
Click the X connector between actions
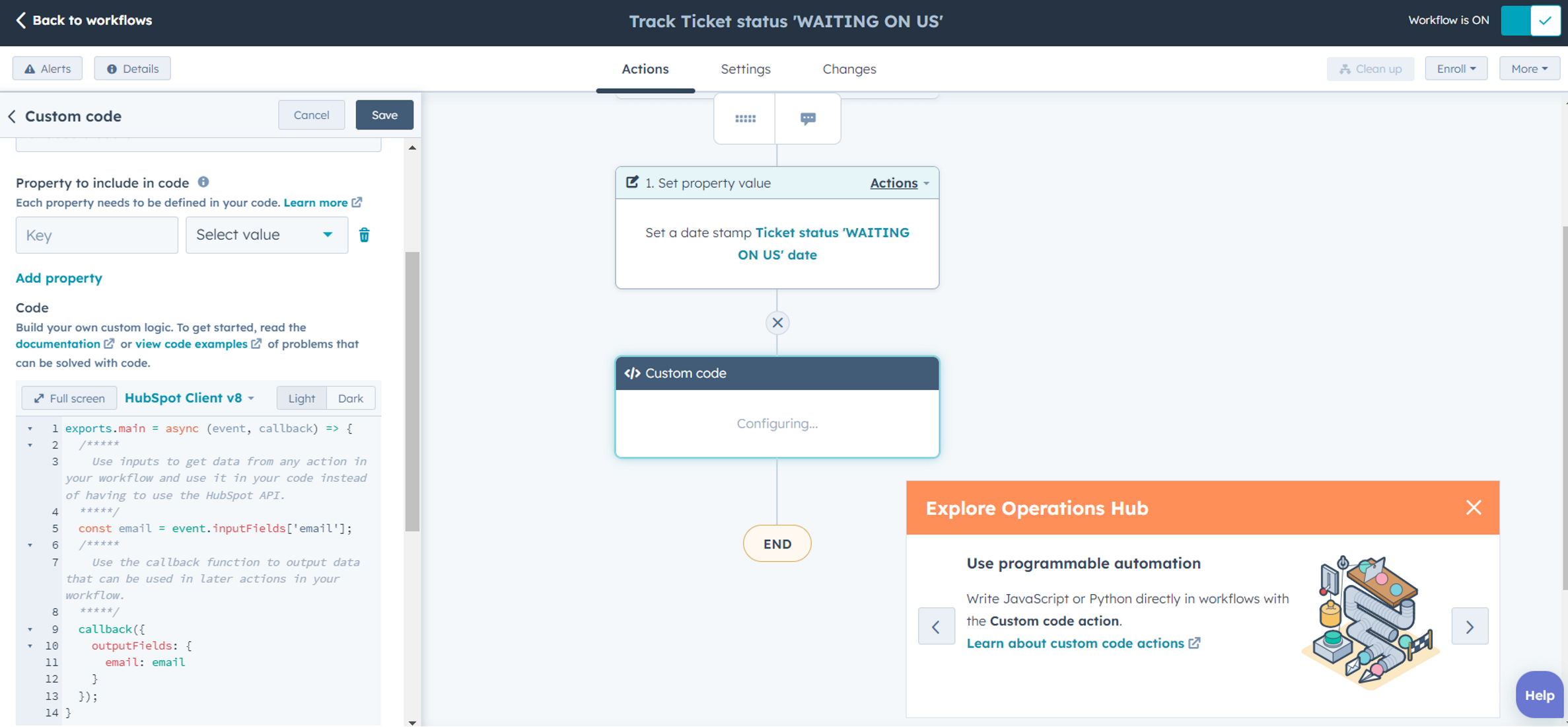777,323
